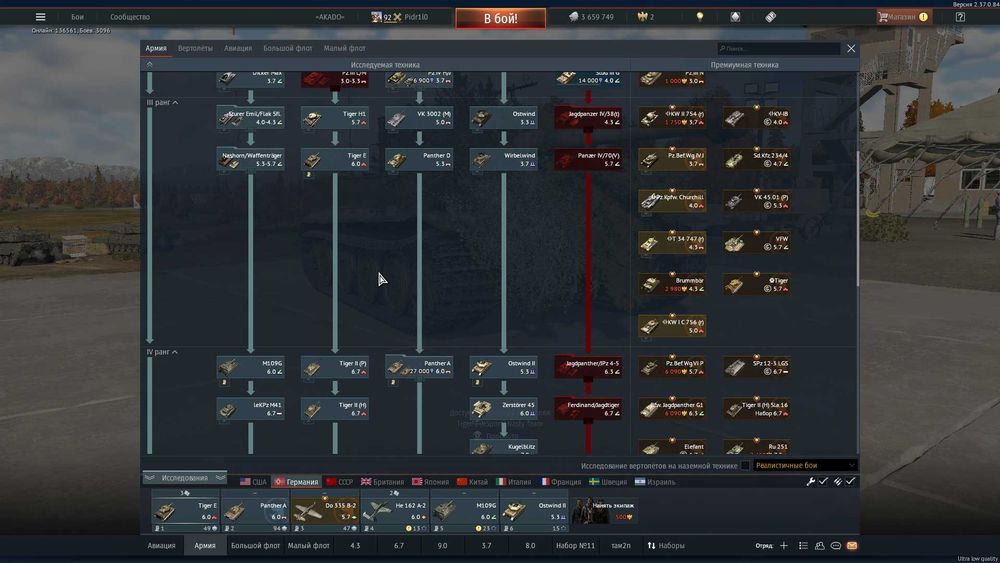
Task: Choose Британия nation
Action: 382,482
